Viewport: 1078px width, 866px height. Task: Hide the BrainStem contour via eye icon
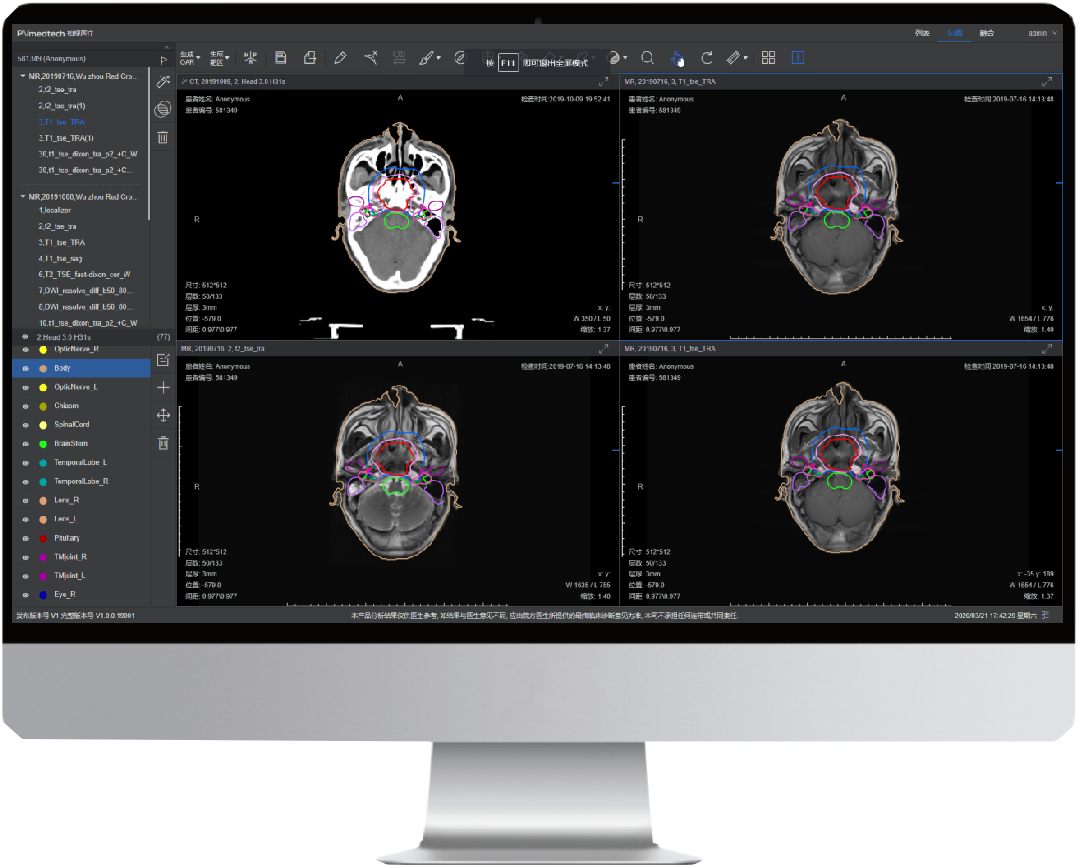pos(25,443)
